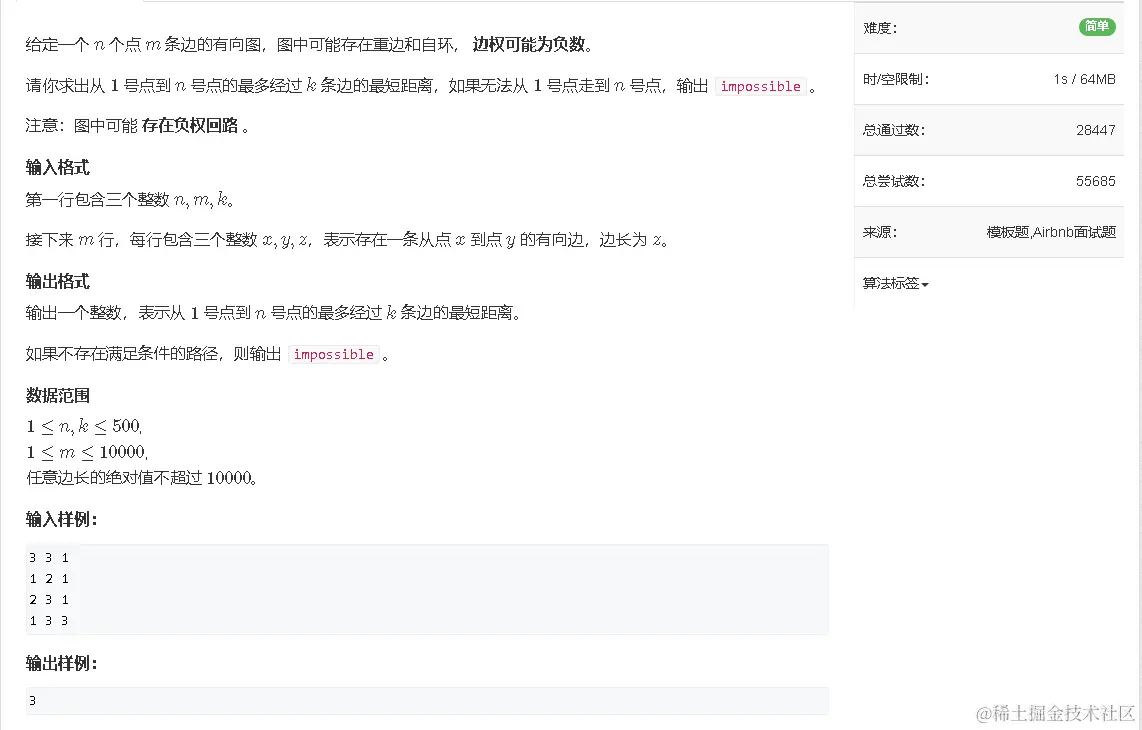Expand the 算法标签 dropdown
Image resolution: width=1142 pixels, height=730 pixels.
click(x=895, y=283)
